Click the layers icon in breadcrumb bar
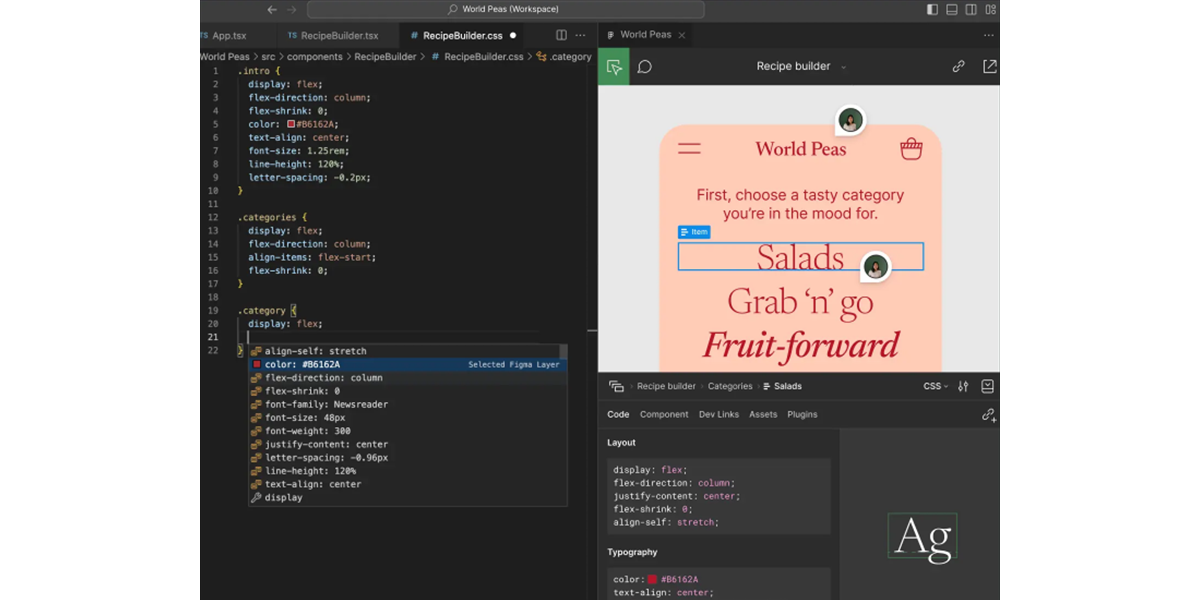The image size is (1200, 600). (616, 386)
